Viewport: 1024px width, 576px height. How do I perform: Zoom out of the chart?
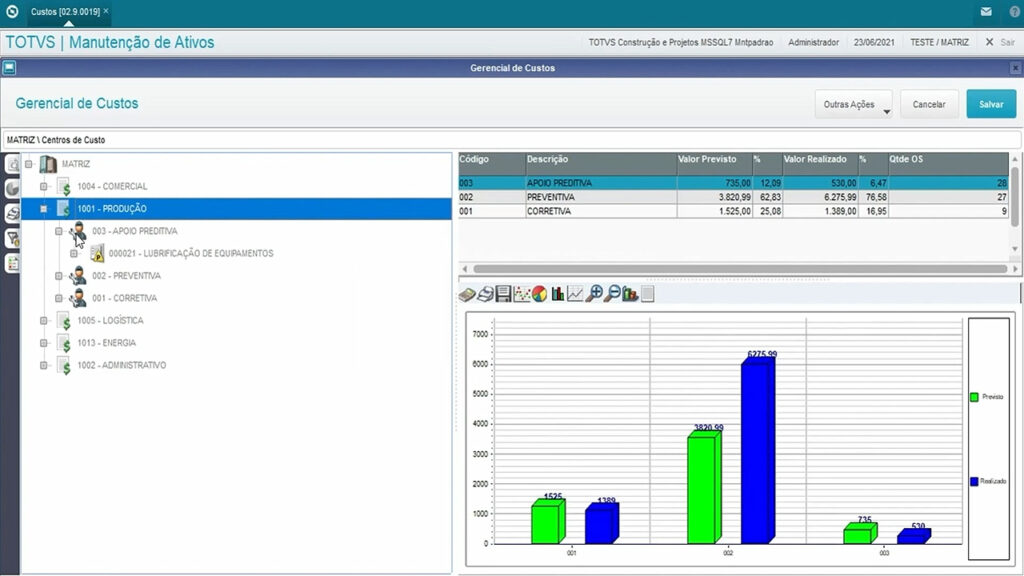coord(612,295)
